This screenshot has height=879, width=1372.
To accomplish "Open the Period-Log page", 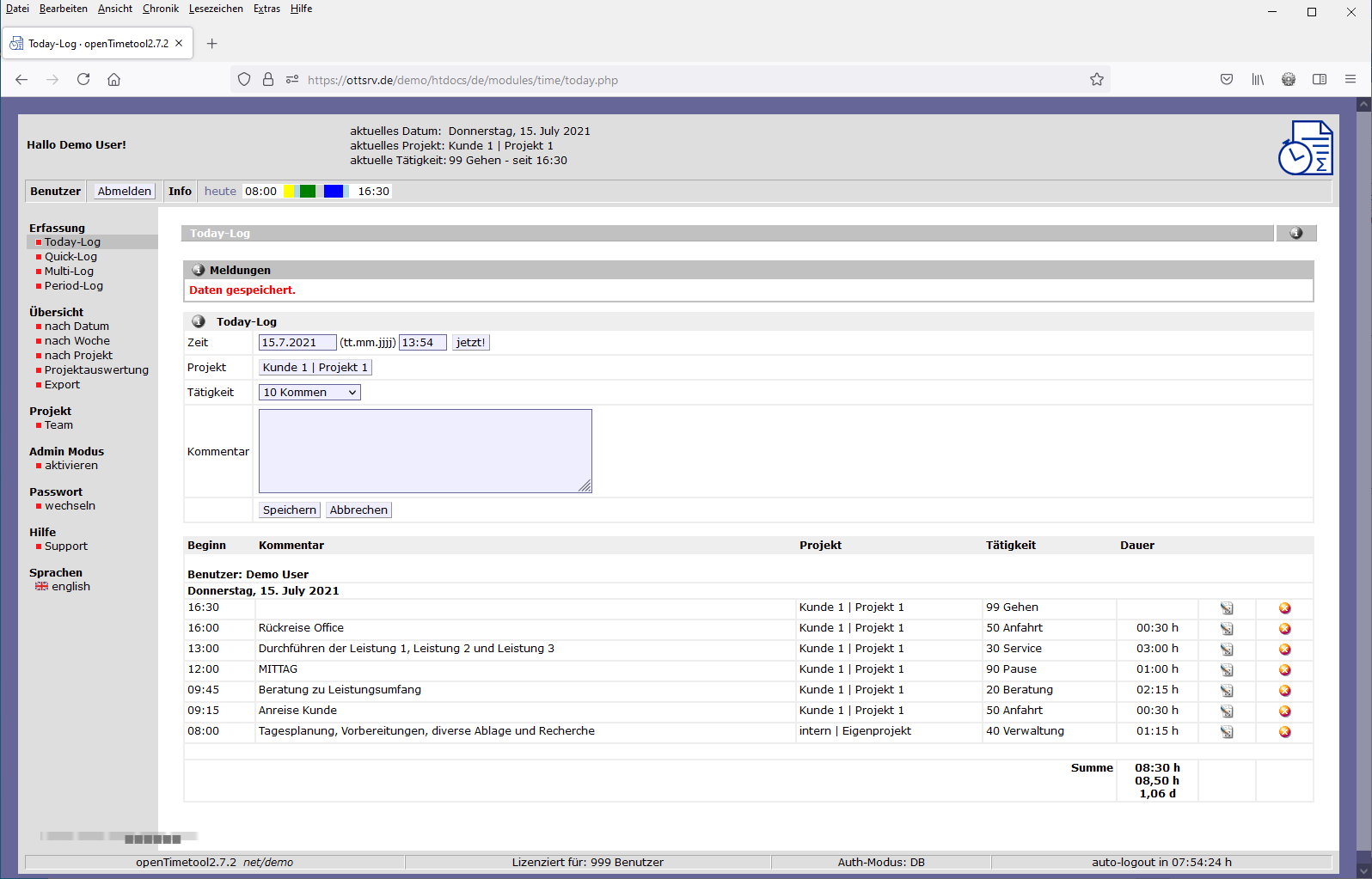I will pos(74,286).
